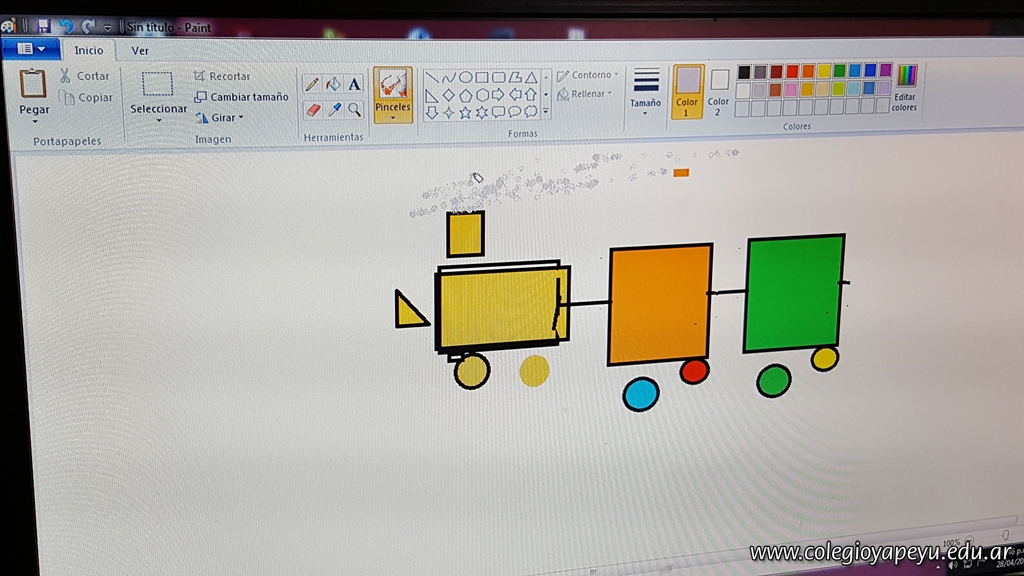Viewport: 1024px width, 576px height.
Task: Click the Cambiar tamaño button
Action: click(241, 97)
